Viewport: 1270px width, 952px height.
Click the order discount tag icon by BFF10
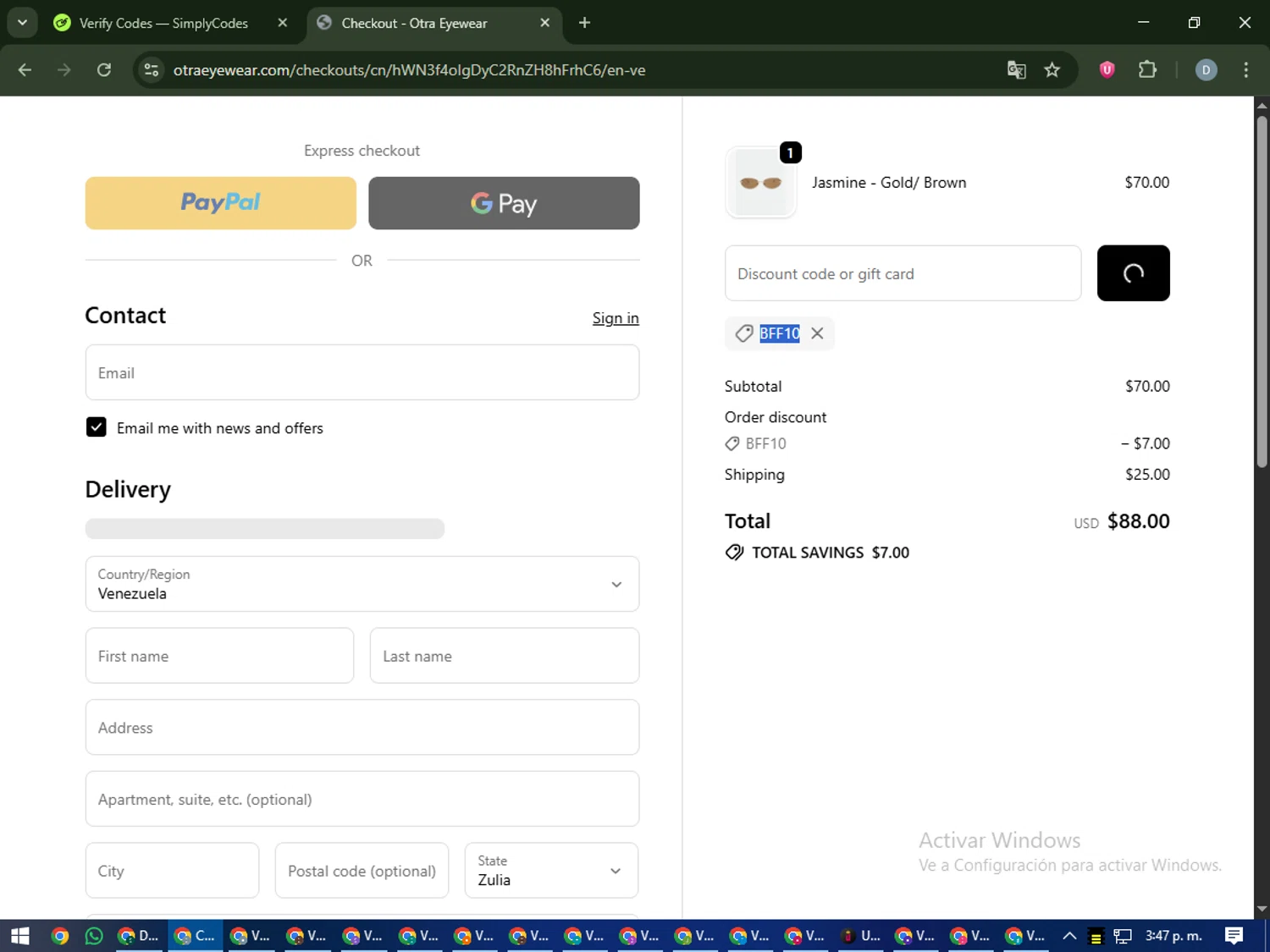732,443
